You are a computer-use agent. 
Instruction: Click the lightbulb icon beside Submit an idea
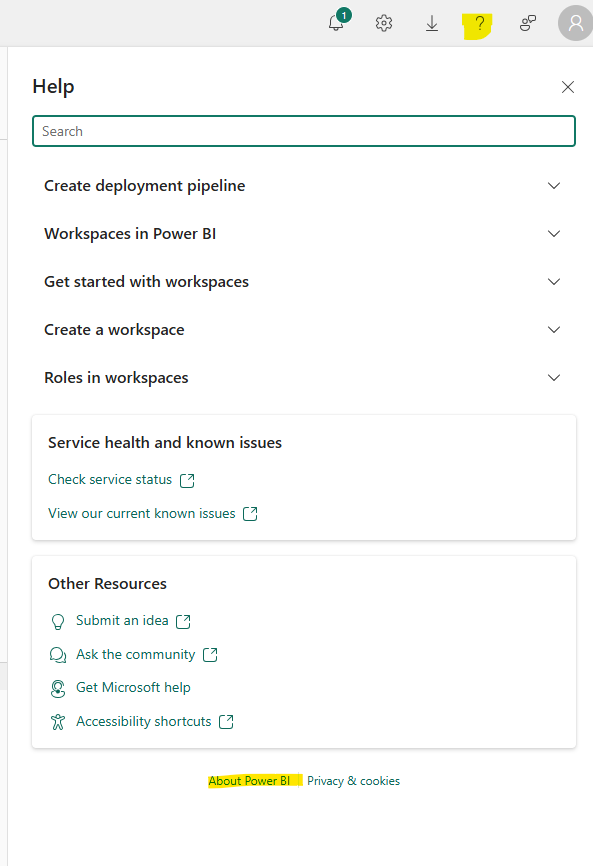58,622
